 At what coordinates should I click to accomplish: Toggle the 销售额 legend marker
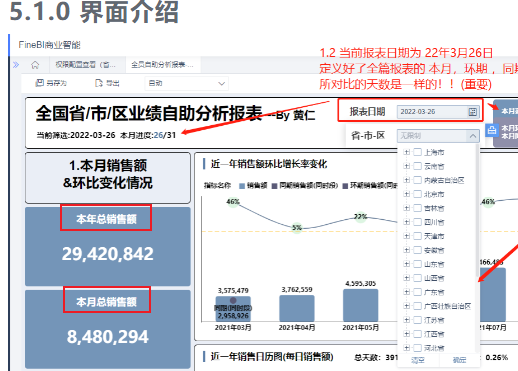pos(242,186)
